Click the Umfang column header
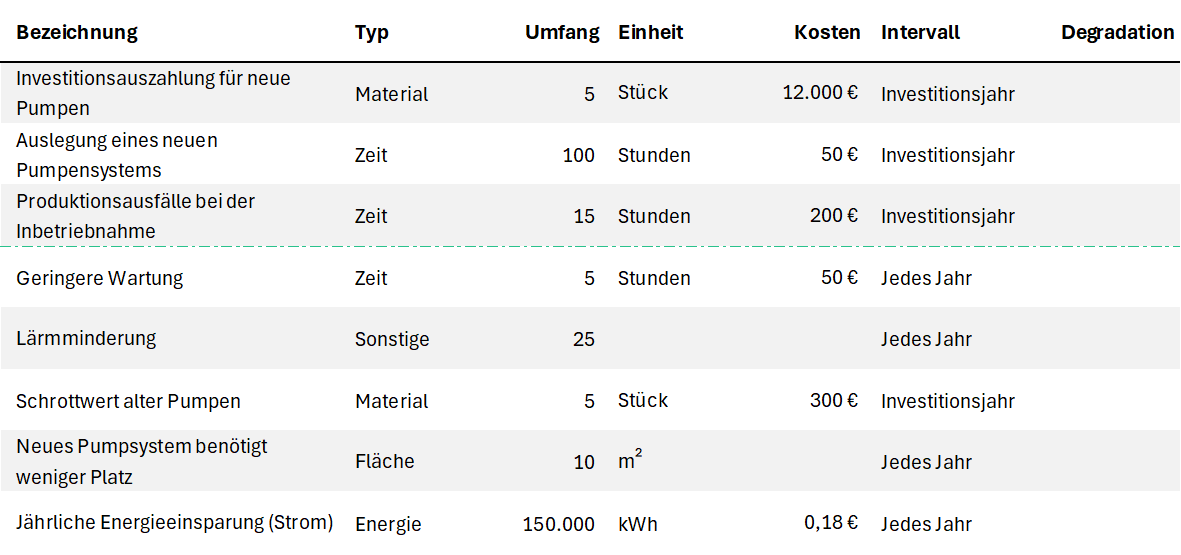This screenshot has width=1181, height=555. point(562,32)
